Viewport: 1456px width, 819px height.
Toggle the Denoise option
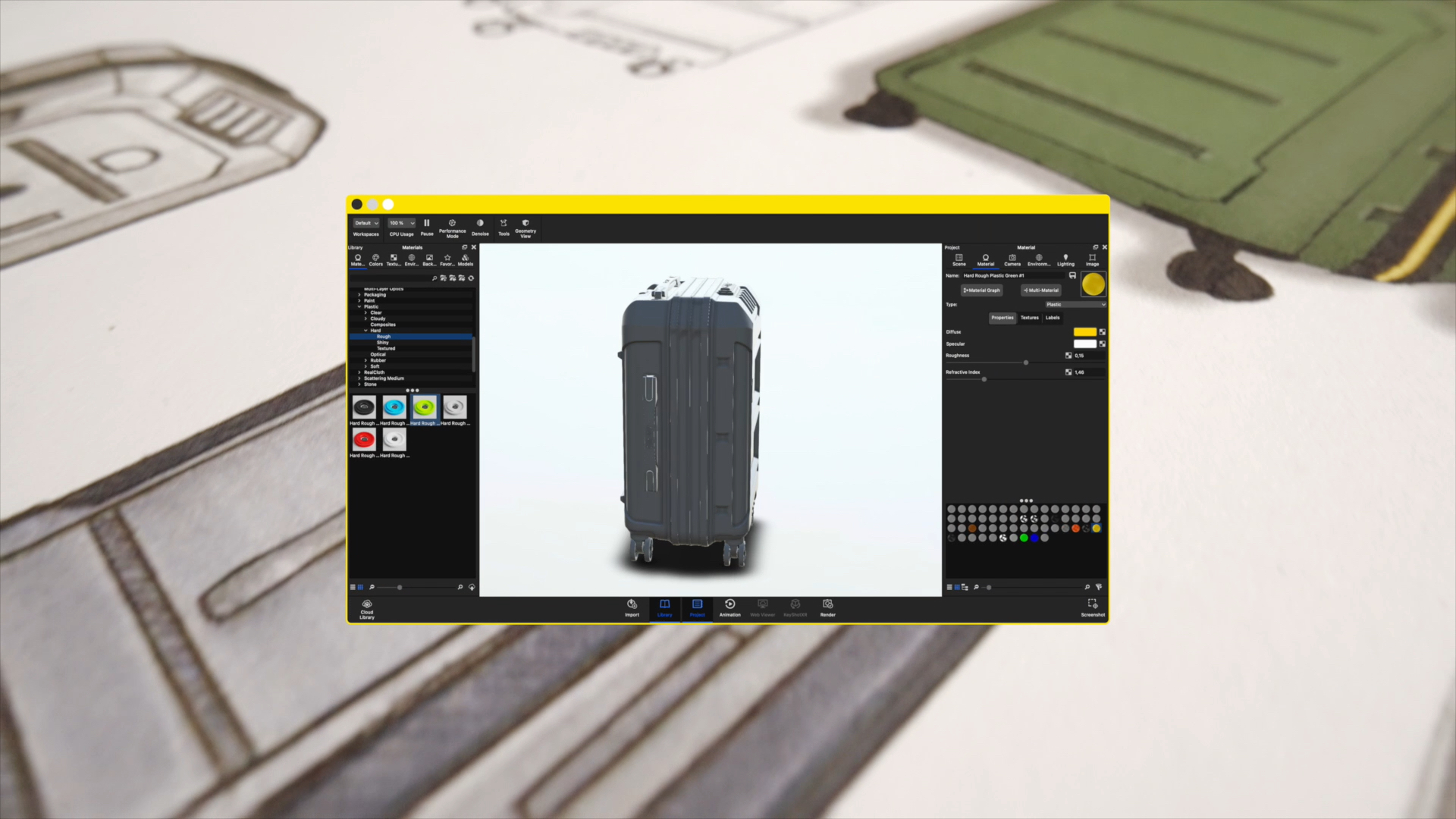480,224
